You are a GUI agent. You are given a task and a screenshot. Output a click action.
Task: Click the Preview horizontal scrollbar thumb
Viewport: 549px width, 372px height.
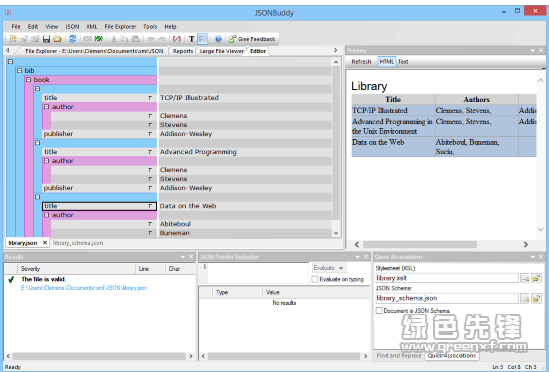[x=420, y=244]
